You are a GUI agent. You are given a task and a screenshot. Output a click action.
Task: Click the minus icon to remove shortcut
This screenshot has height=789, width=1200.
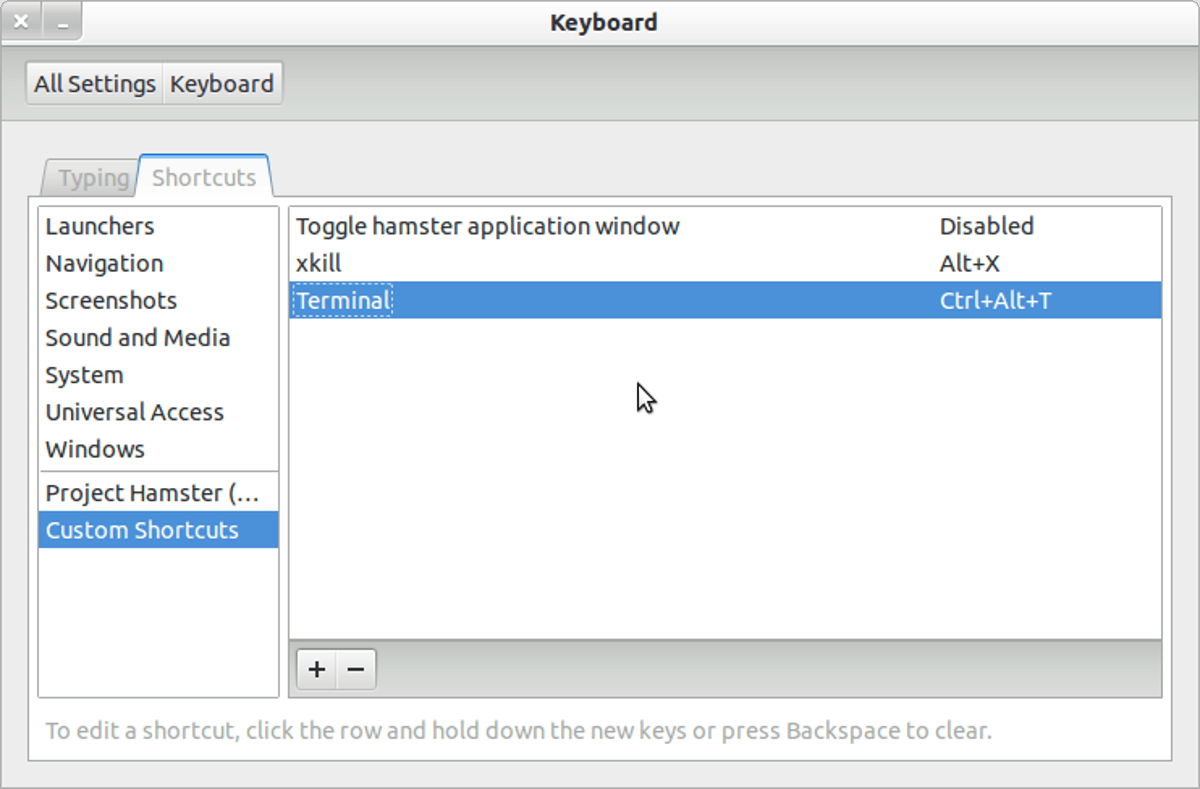pos(356,669)
